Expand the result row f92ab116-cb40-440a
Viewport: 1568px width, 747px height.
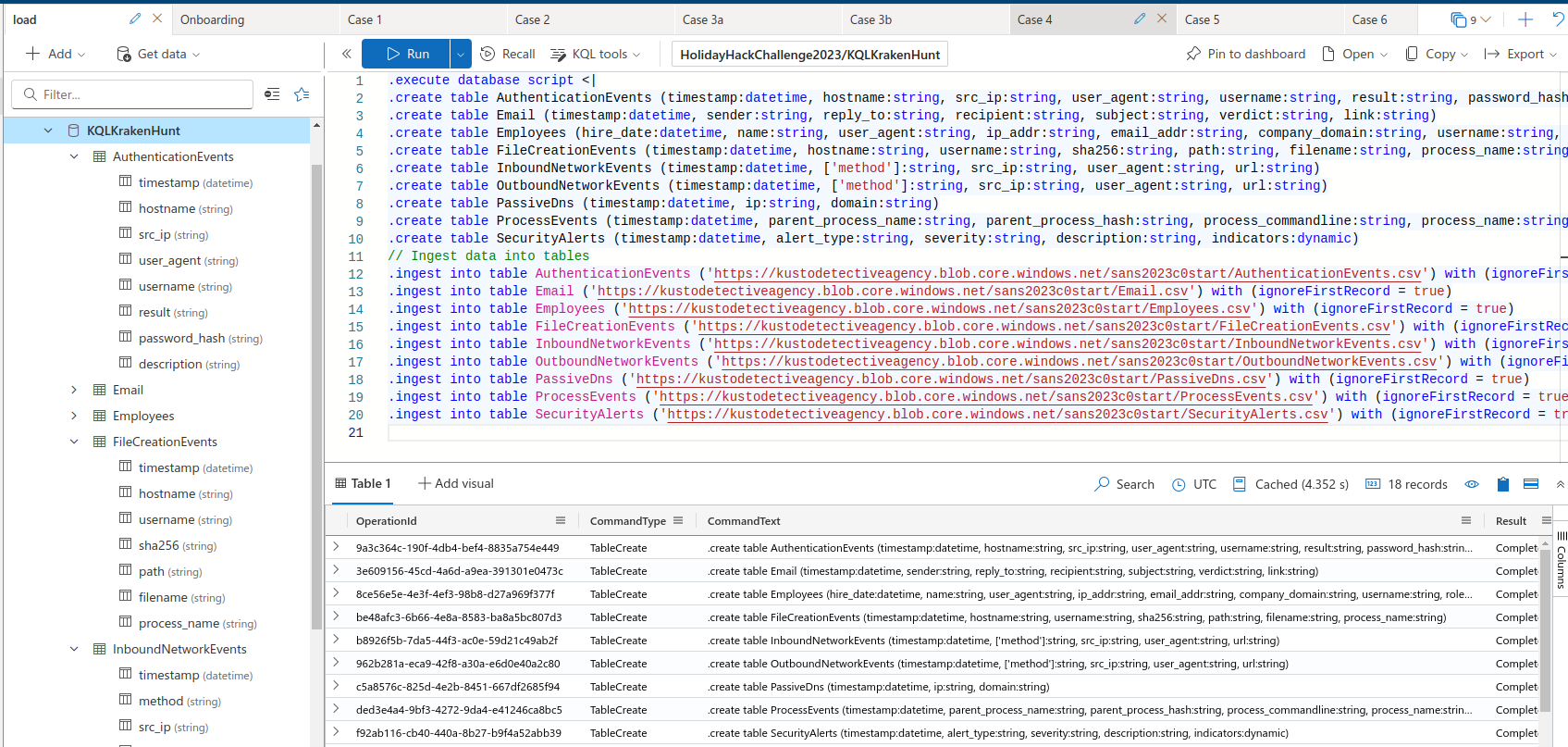coord(336,732)
